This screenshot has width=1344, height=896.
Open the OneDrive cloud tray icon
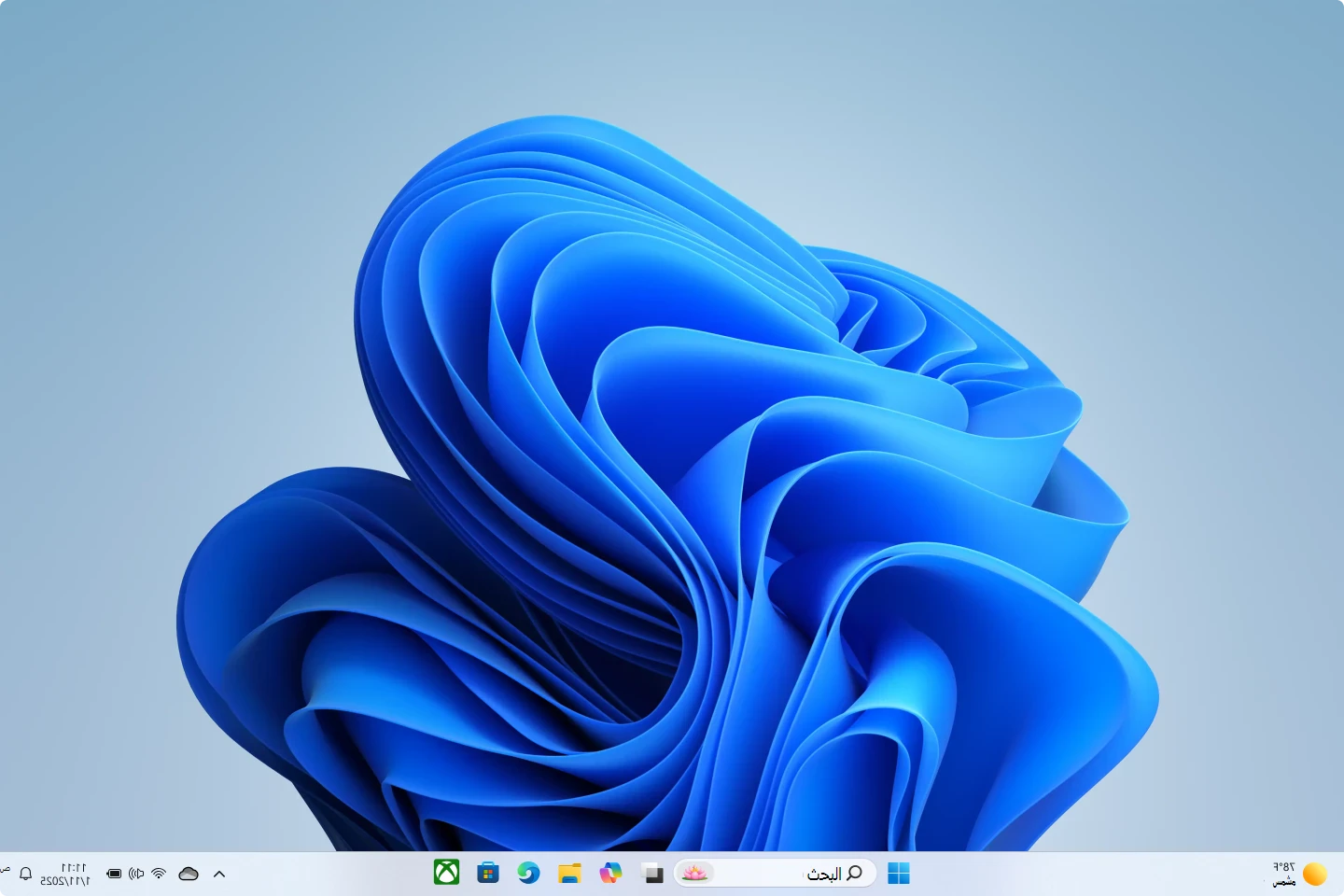coord(189,875)
